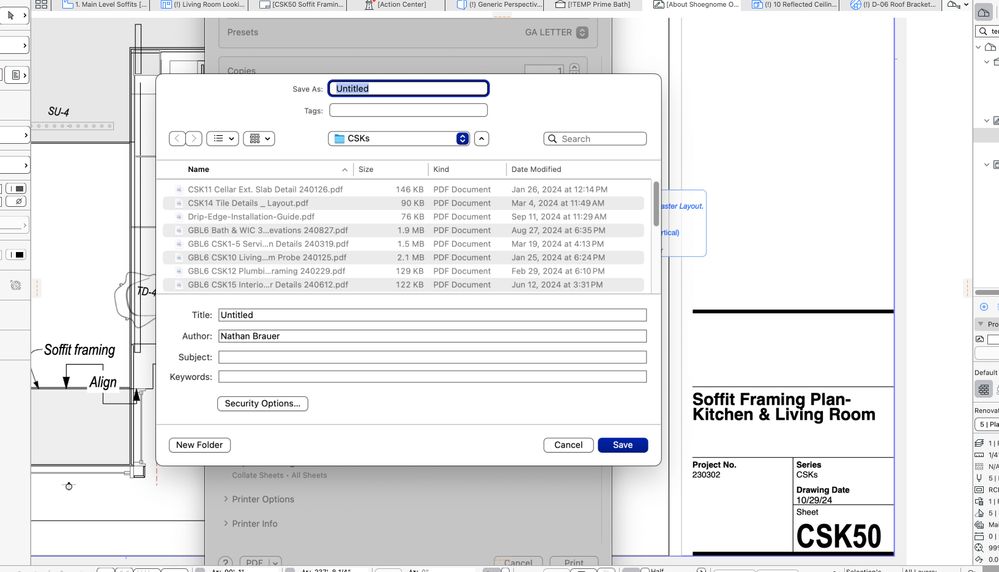Sort files by Size column
The width and height of the screenshot is (999, 572).
click(x=366, y=169)
